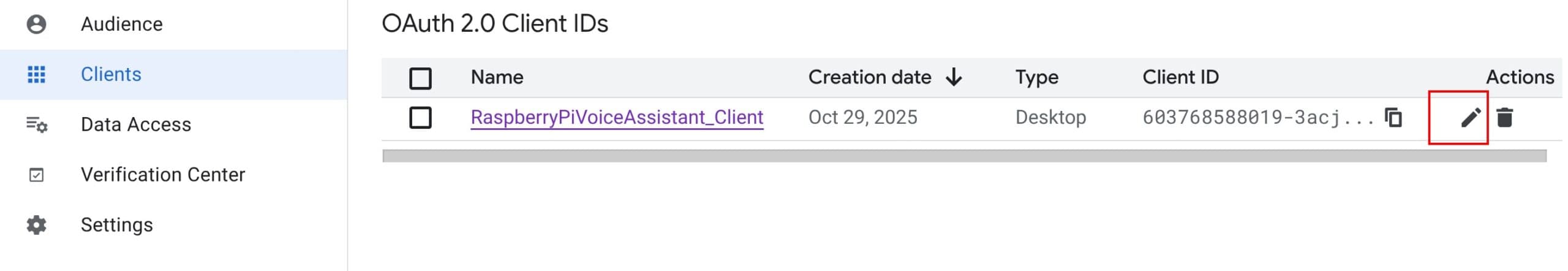Image resolution: width=1568 pixels, height=271 pixels.
Task: Sort by the Name column header
Action: (497, 77)
